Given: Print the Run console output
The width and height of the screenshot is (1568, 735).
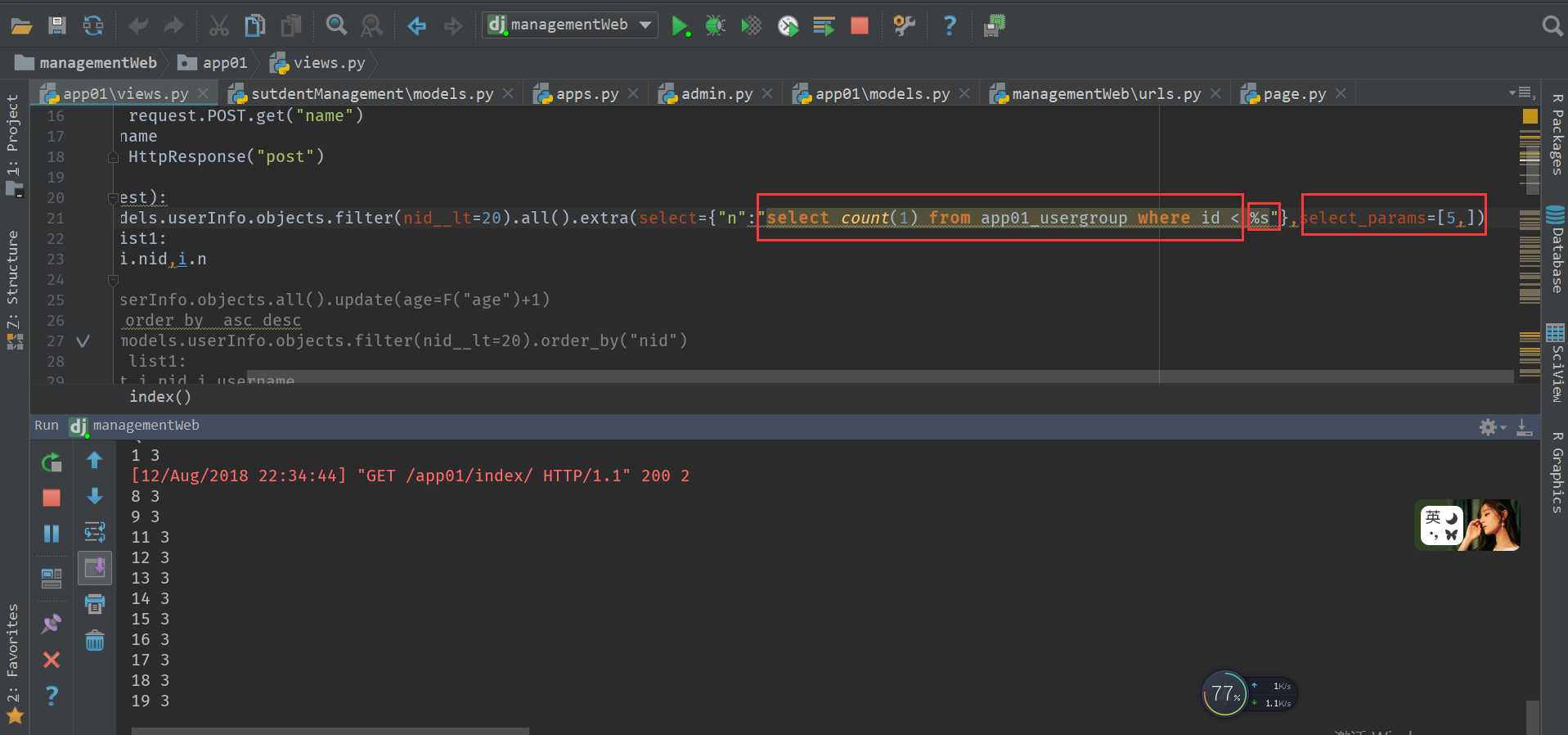Looking at the screenshot, I should (x=95, y=604).
